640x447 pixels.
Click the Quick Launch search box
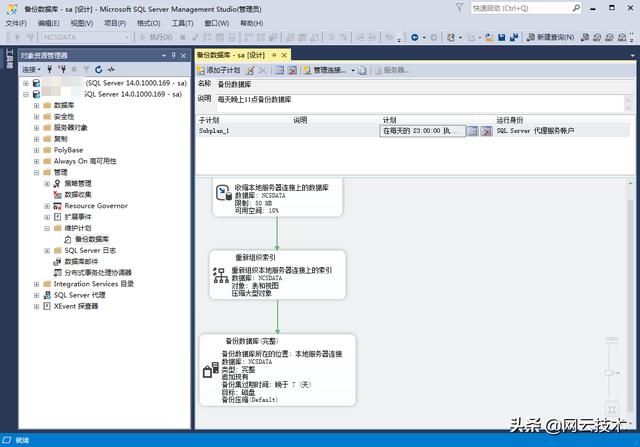point(525,8)
